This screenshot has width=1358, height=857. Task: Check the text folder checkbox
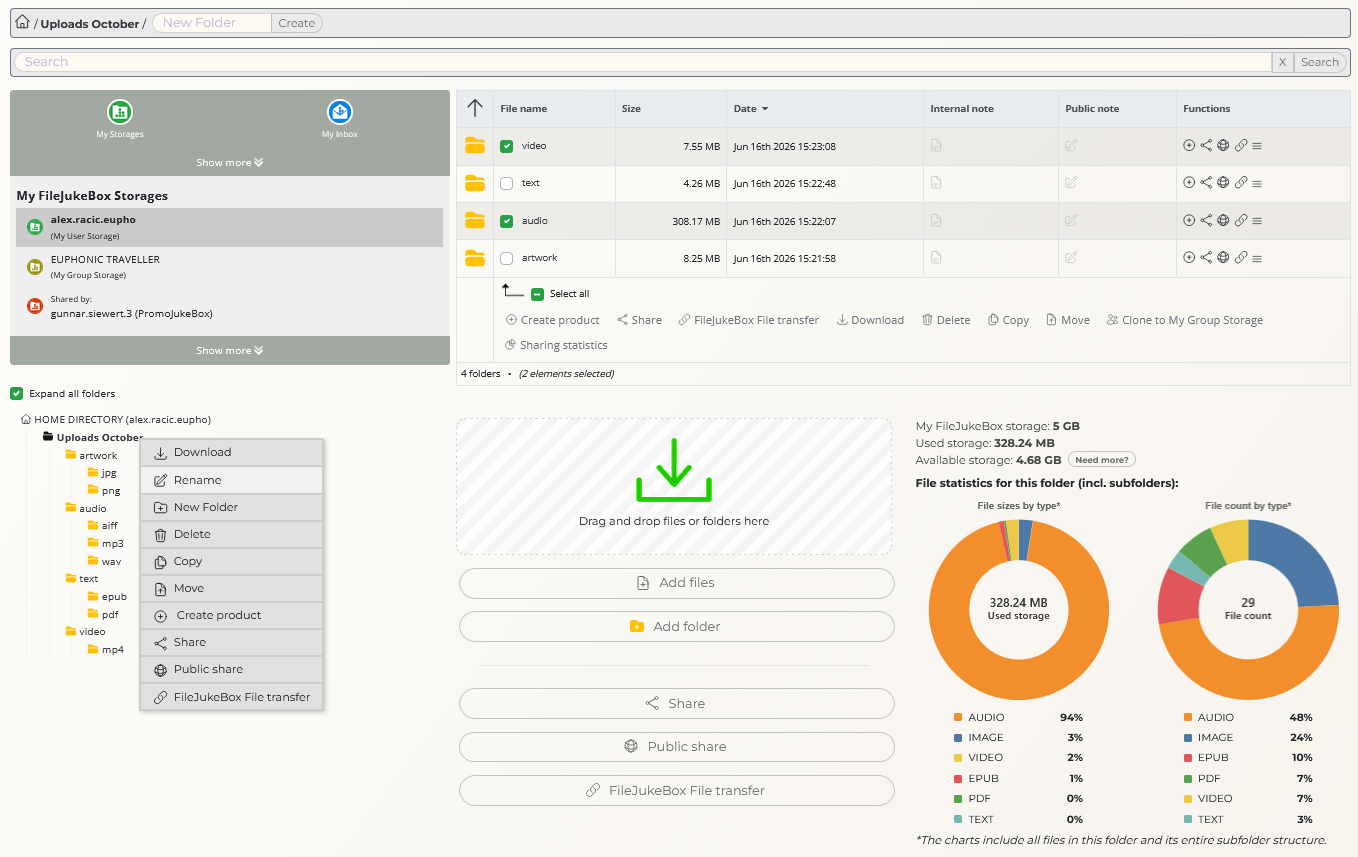[507, 183]
